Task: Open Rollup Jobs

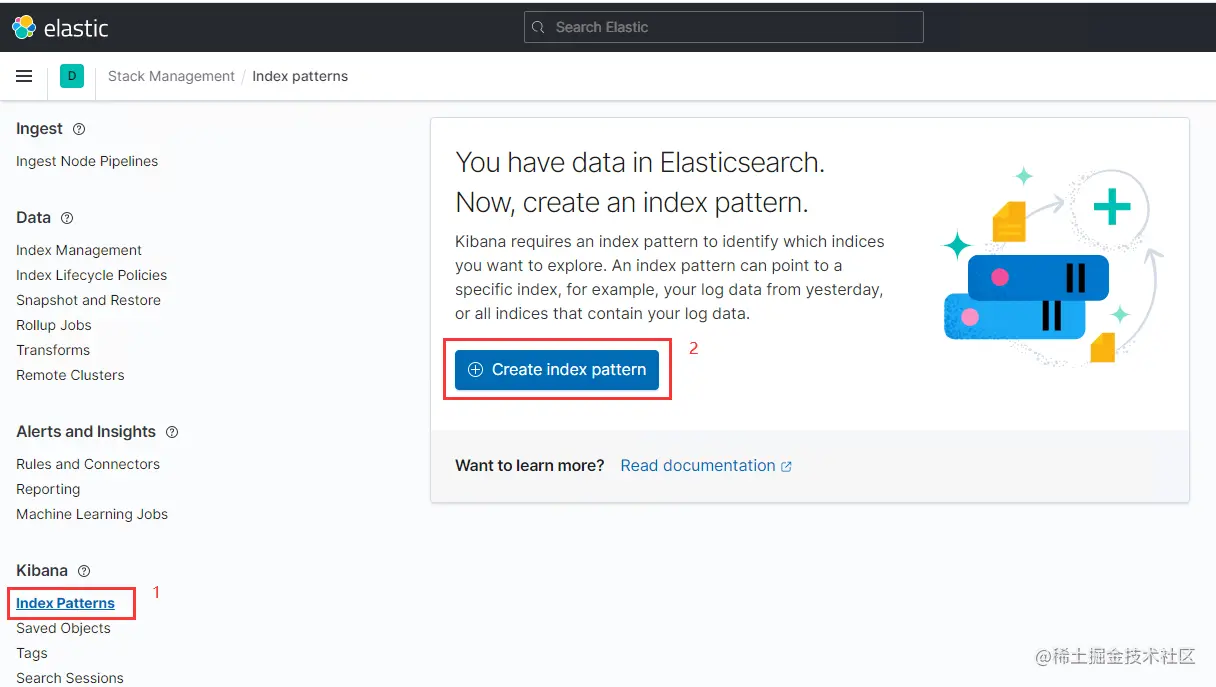Action: click(x=54, y=325)
